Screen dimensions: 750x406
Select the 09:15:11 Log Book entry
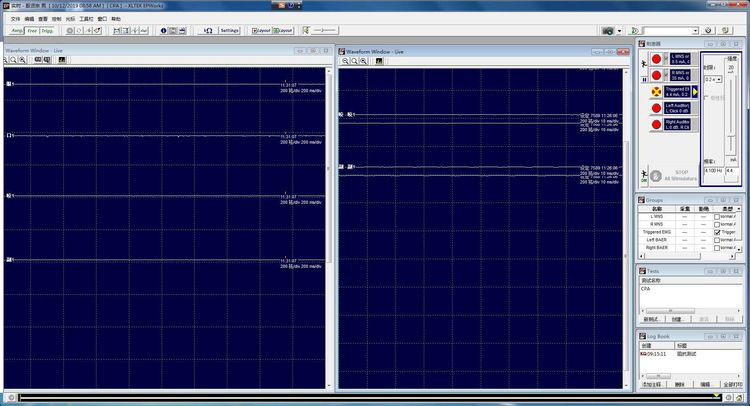(656, 354)
